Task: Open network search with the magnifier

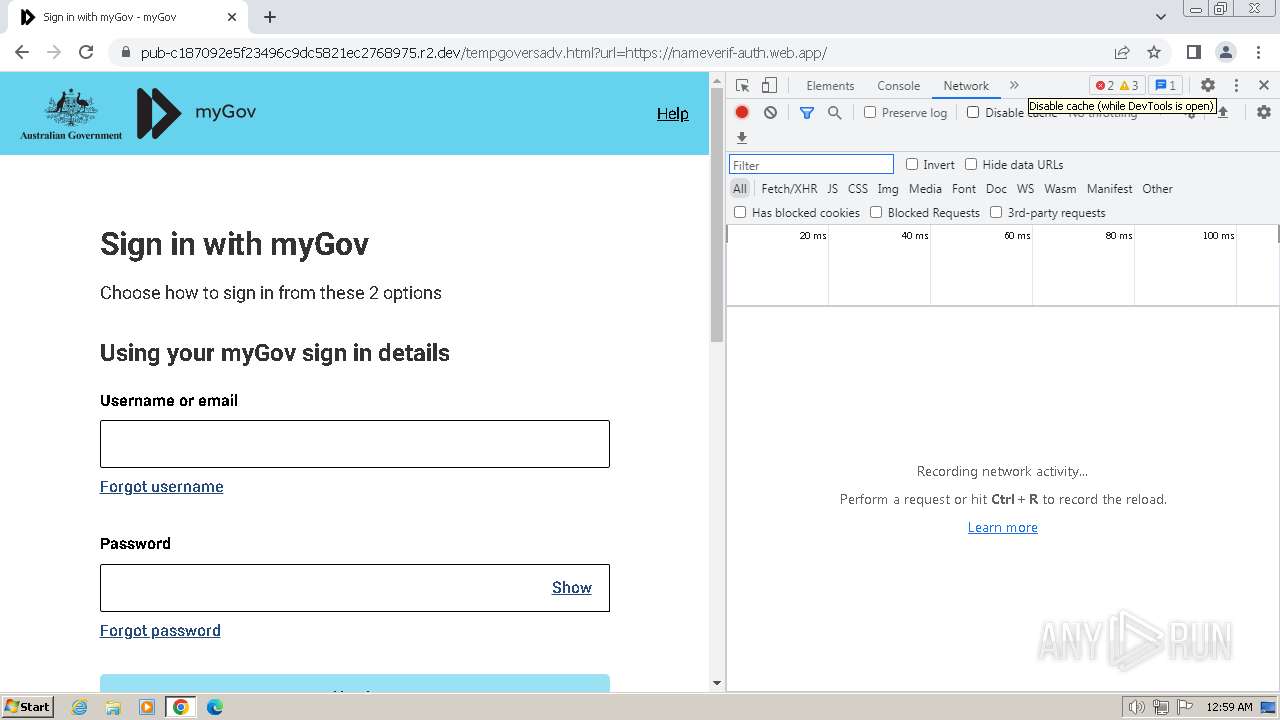Action: [x=834, y=113]
